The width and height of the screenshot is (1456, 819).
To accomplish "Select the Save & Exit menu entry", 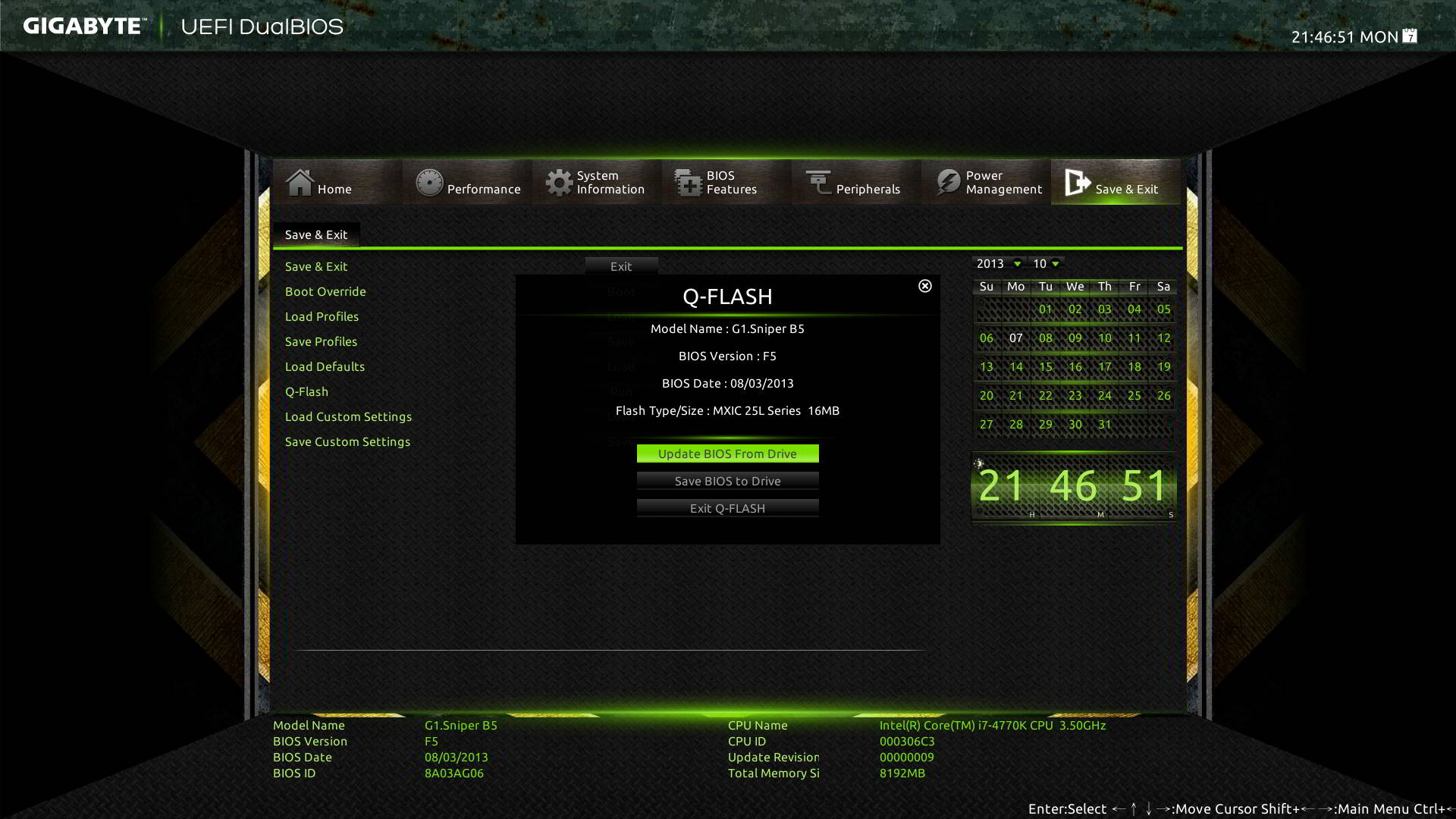I will point(315,266).
